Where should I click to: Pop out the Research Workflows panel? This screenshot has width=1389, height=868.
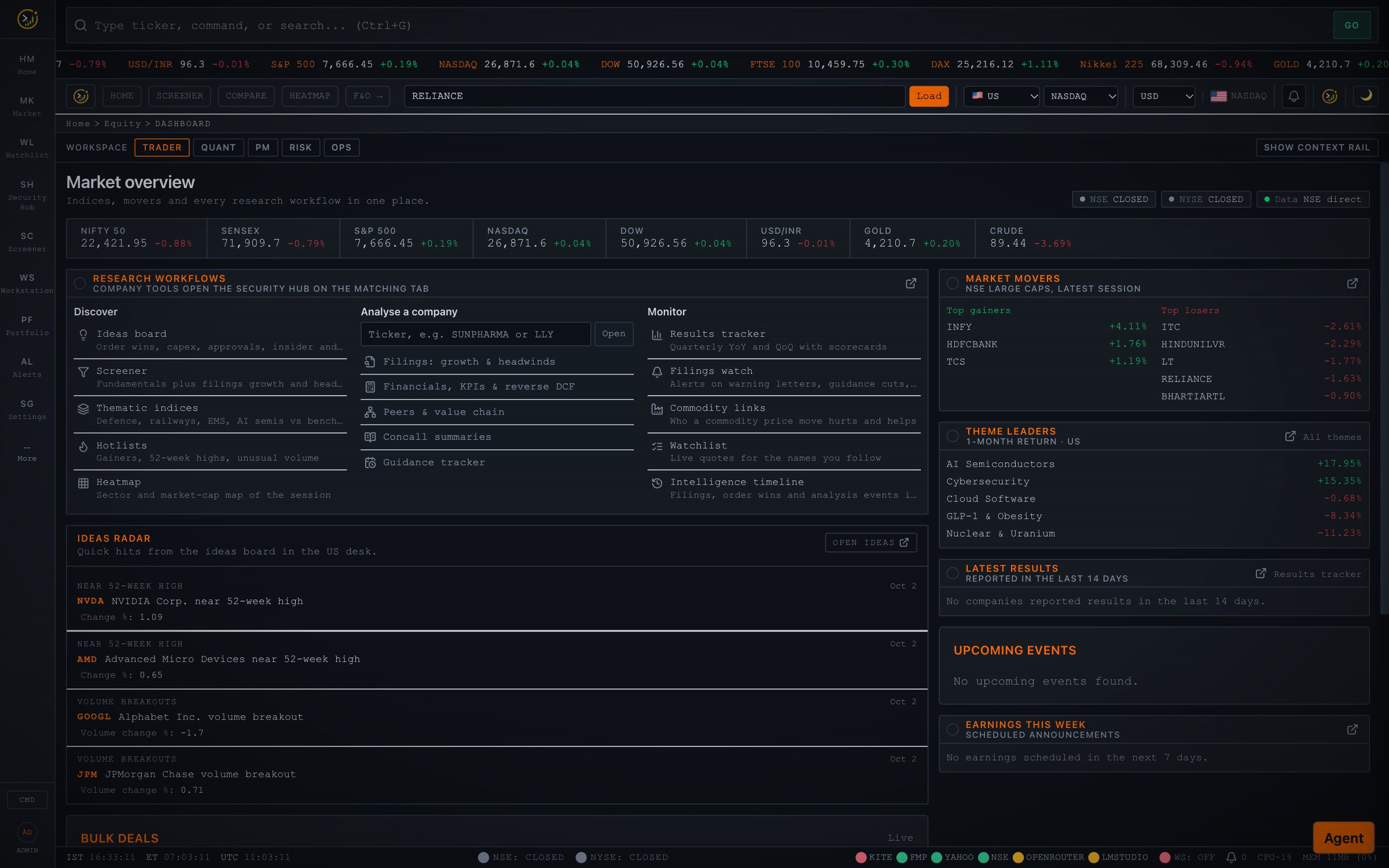(x=911, y=284)
